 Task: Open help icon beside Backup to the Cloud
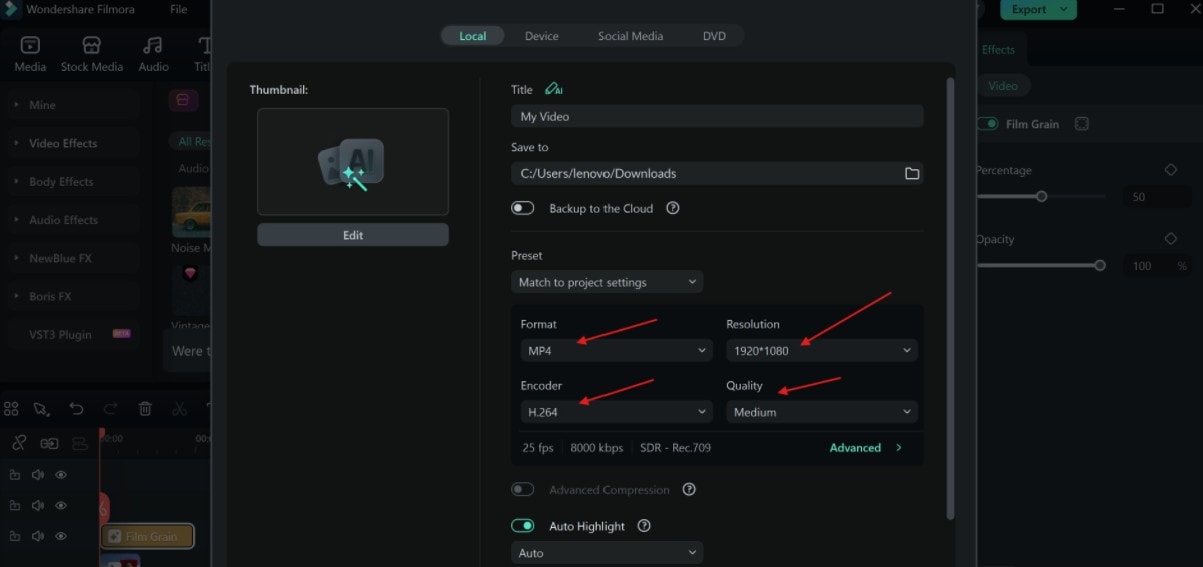click(x=673, y=208)
